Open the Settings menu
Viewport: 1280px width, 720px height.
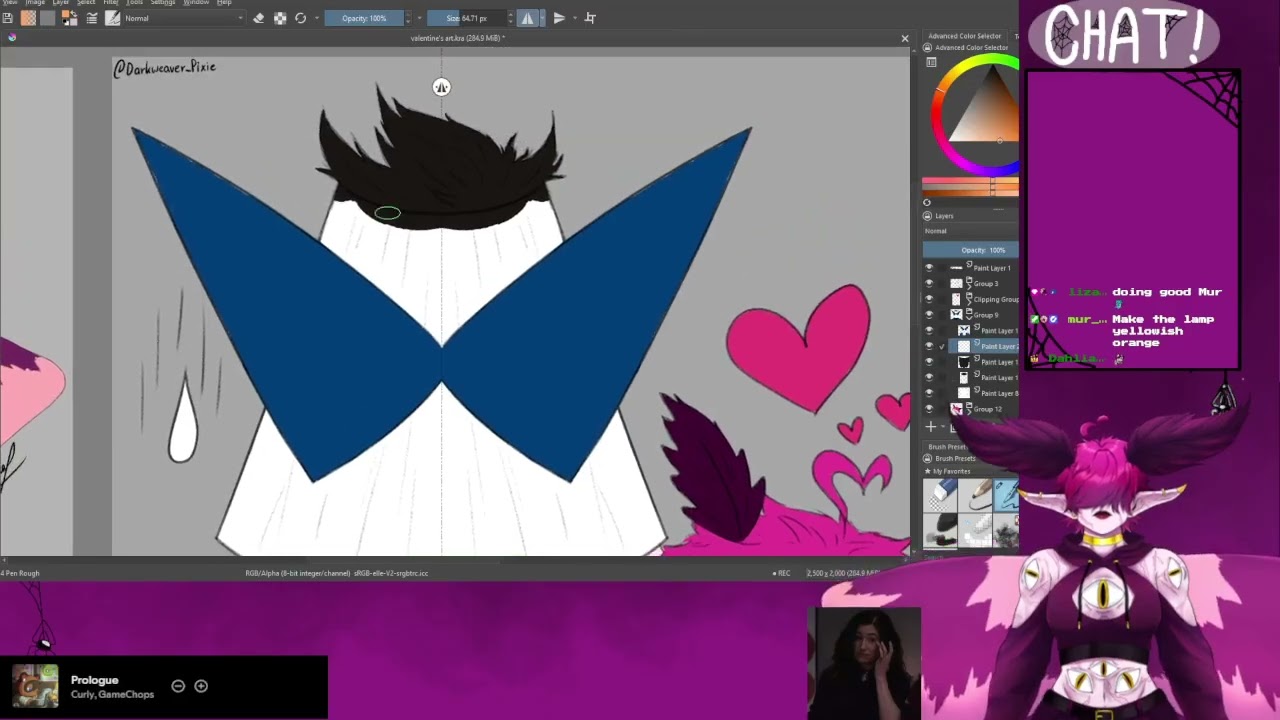coord(163,3)
